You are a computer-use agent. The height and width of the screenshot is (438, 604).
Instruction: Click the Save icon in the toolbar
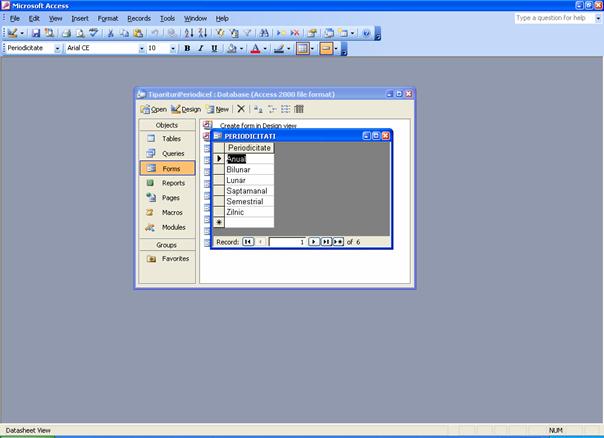35,33
